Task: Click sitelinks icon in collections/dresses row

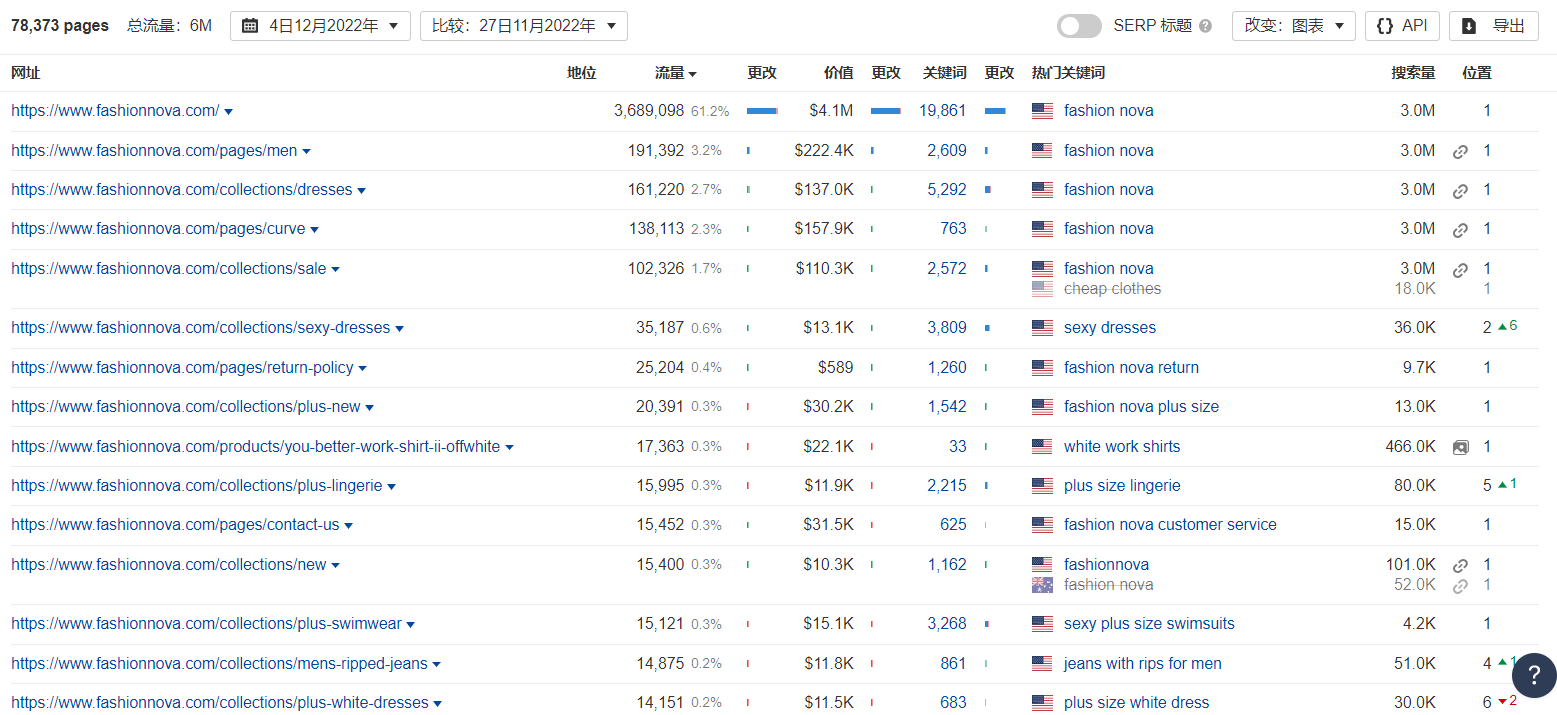Action: click(1460, 190)
